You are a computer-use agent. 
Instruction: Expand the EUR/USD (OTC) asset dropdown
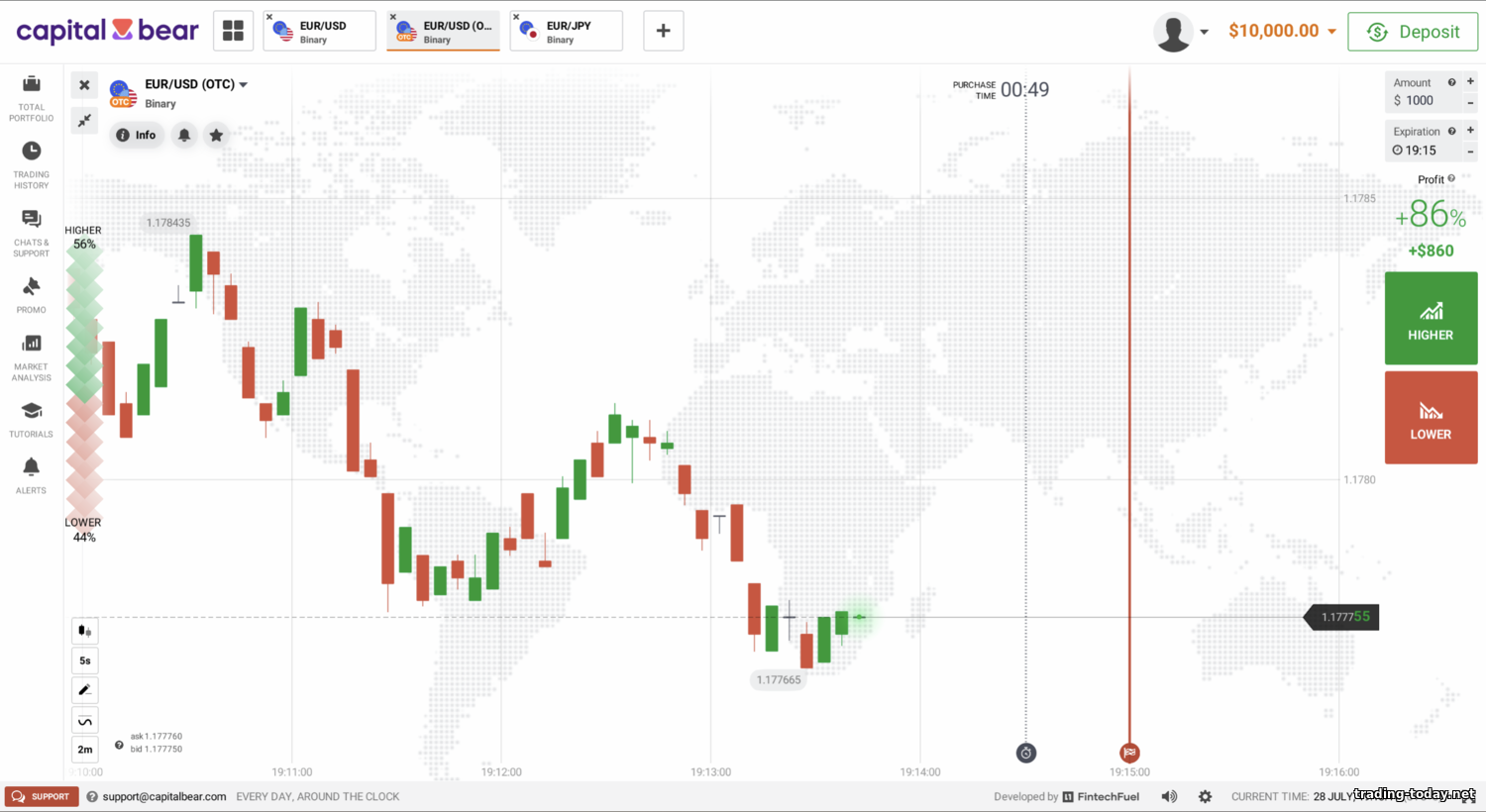coord(243,85)
